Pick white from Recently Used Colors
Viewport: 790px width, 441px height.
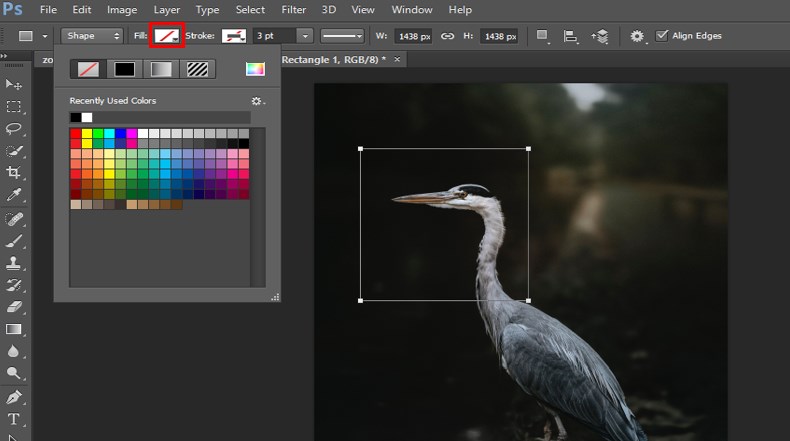point(87,117)
